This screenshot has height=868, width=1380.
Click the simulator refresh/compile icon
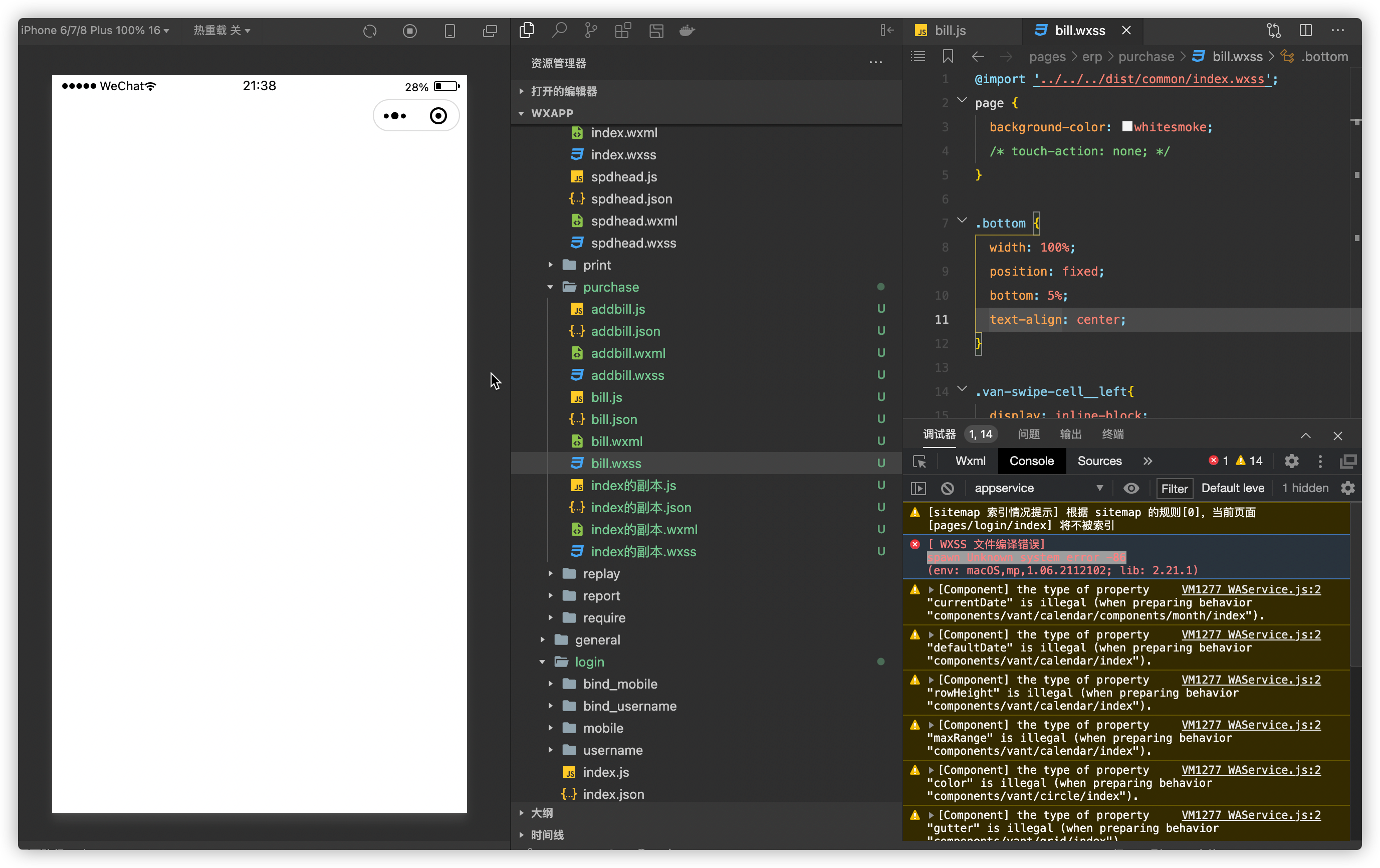tap(370, 31)
